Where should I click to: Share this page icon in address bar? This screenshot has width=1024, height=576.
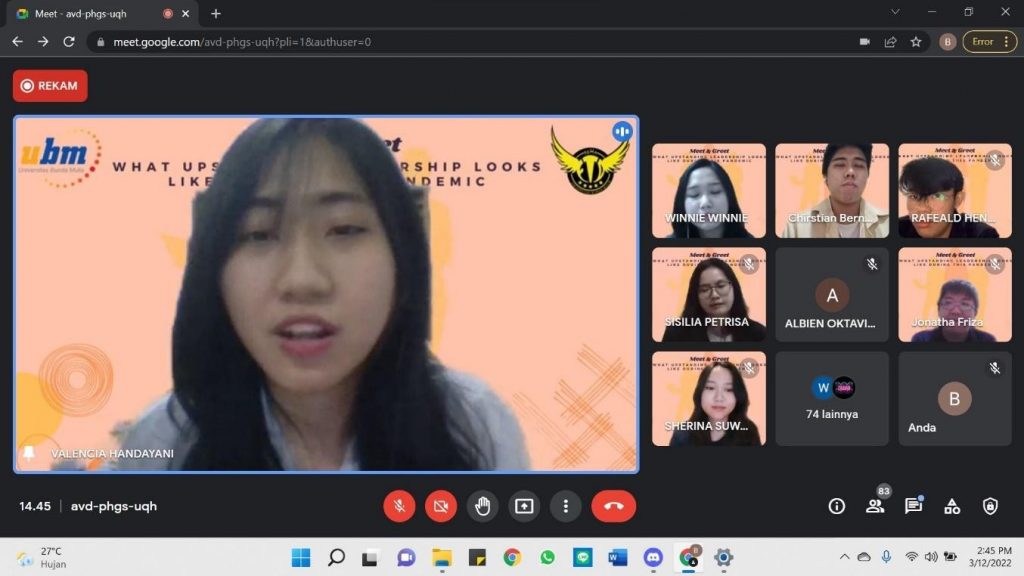(890, 42)
